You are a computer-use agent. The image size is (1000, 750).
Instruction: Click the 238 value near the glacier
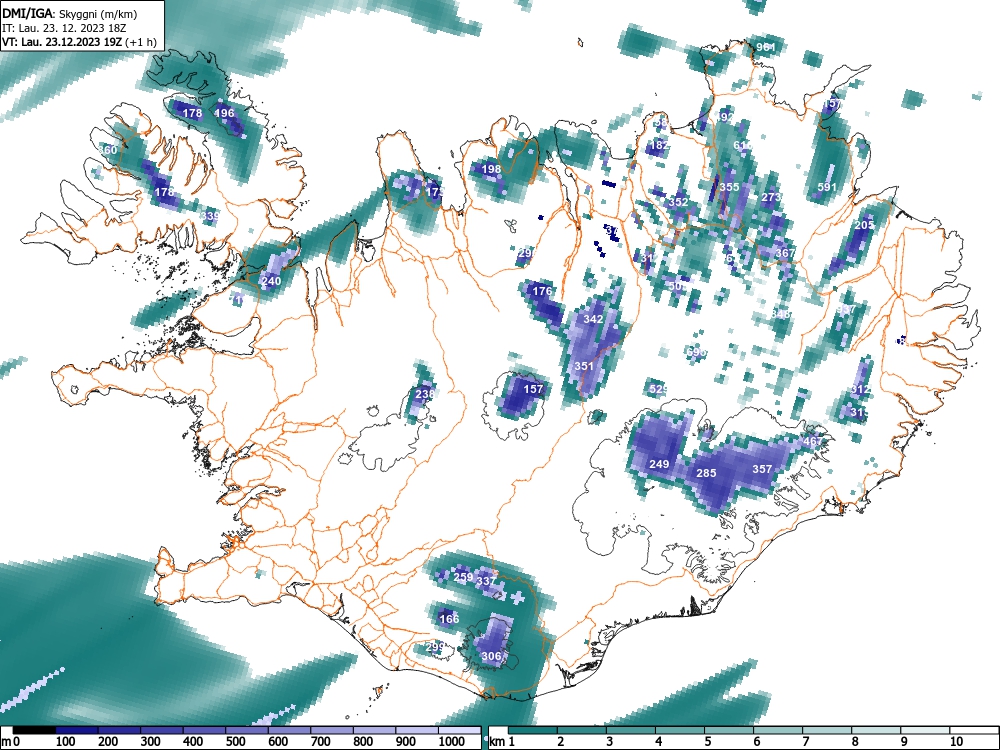click(425, 393)
